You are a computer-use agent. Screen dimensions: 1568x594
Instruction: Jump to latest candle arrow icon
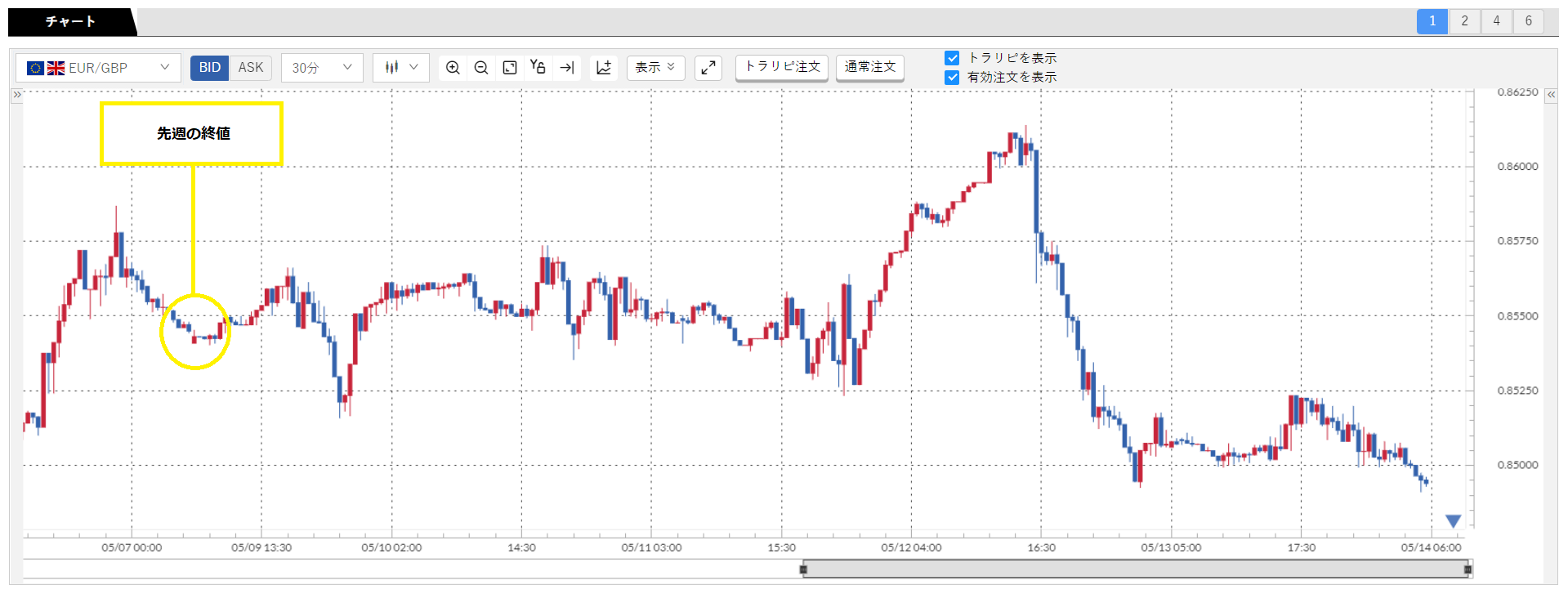coord(567,68)
